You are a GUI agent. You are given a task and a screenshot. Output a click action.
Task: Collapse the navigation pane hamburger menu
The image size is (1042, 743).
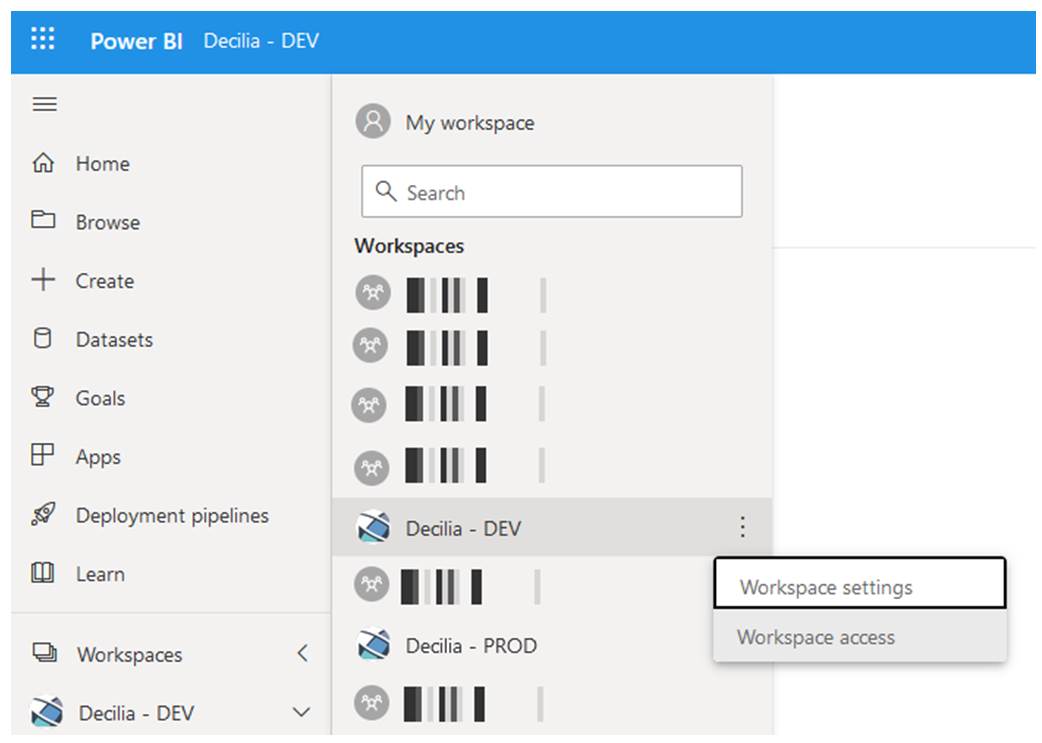click(45, 104)
